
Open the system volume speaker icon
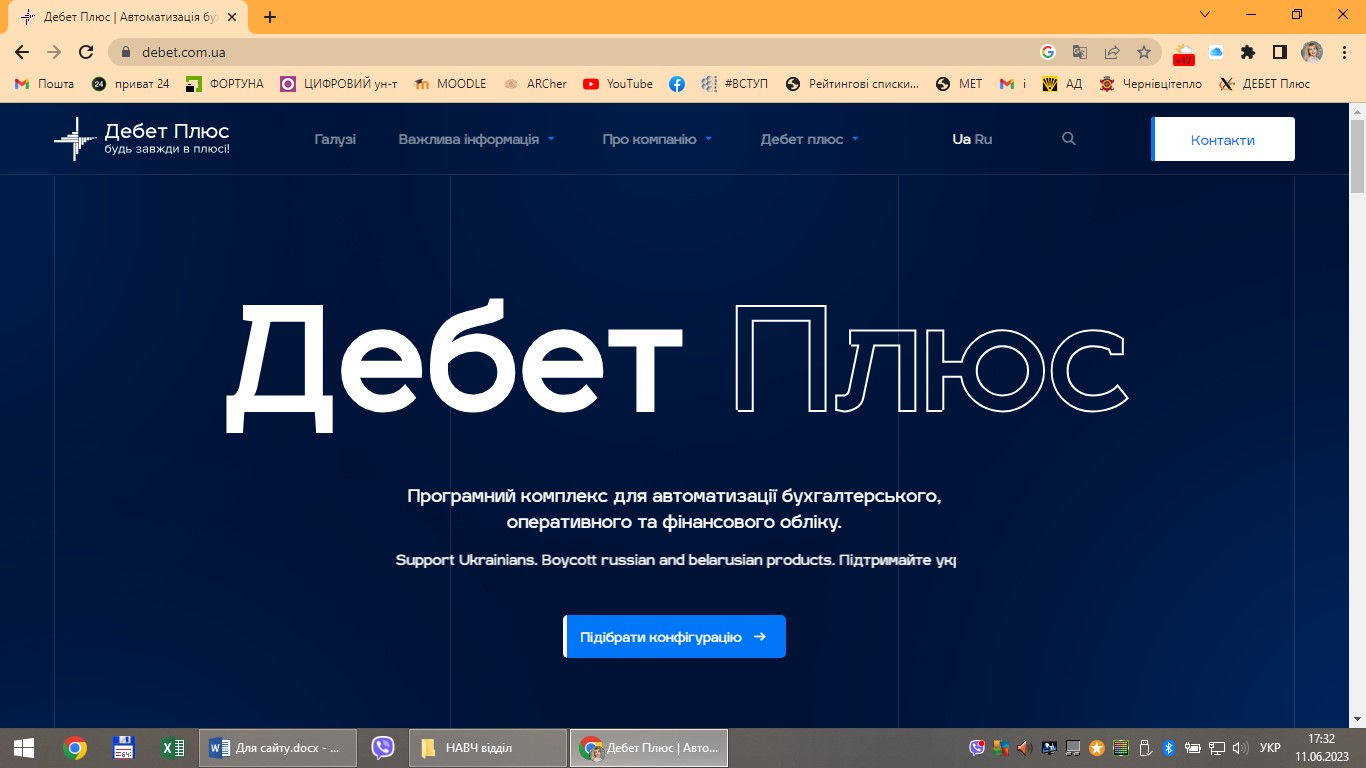(x=1241, y=748)
